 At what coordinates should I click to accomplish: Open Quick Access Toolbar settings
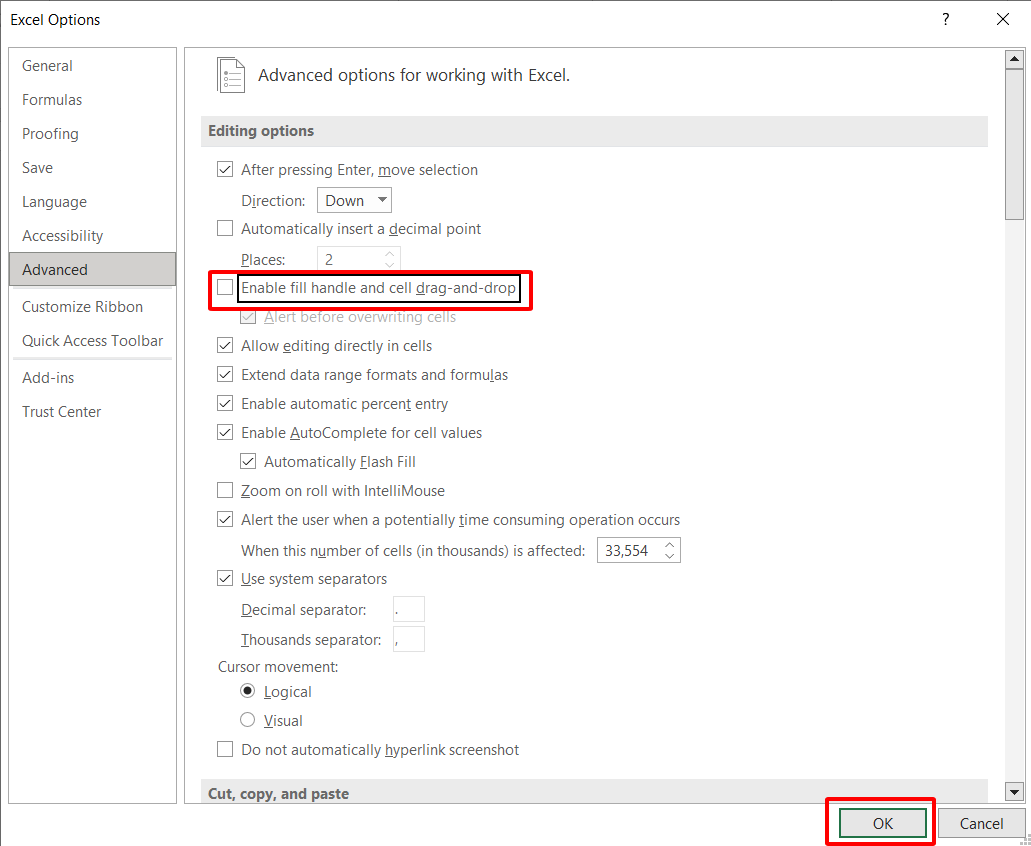click(x=92, y=341)
